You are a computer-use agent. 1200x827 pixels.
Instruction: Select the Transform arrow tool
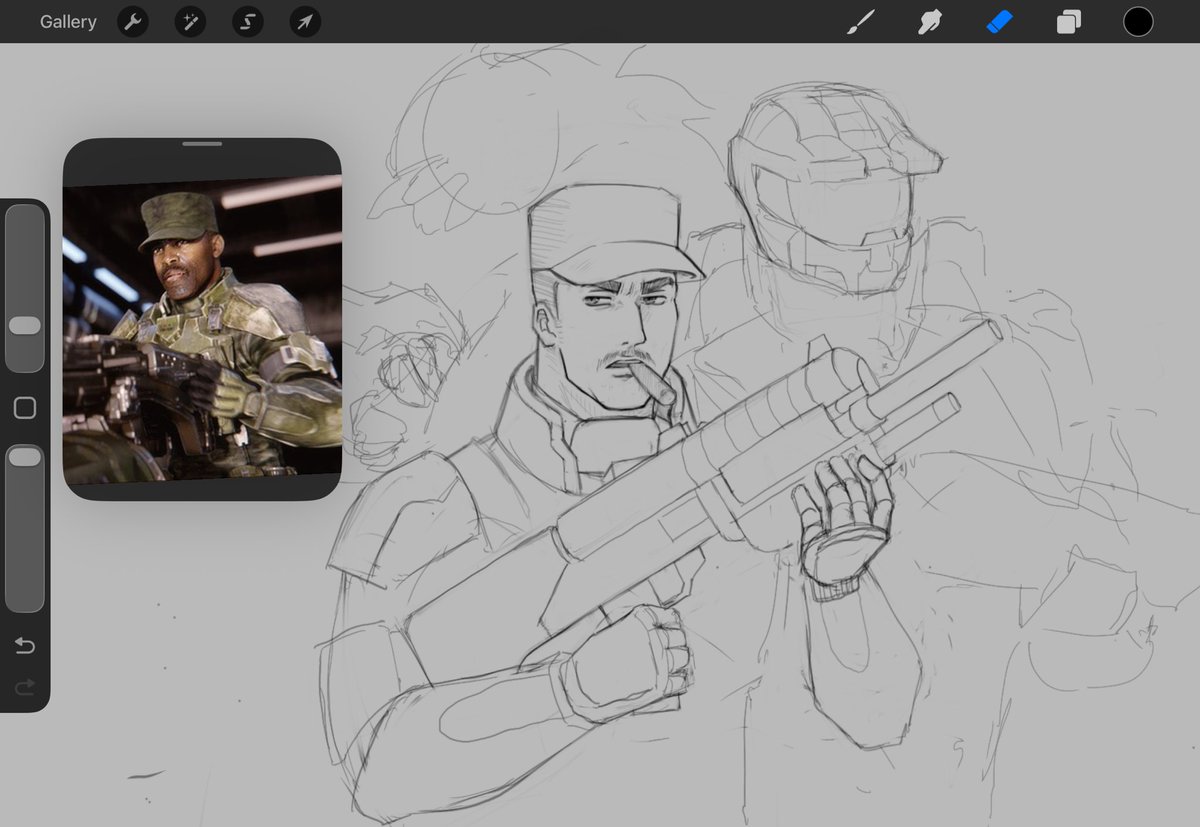[x=305, y=21]
